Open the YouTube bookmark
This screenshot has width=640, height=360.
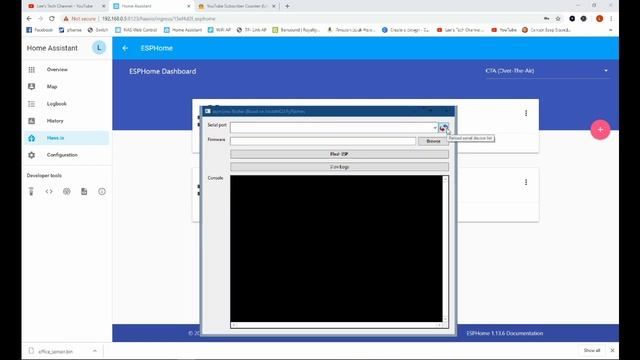pos(504,30)
